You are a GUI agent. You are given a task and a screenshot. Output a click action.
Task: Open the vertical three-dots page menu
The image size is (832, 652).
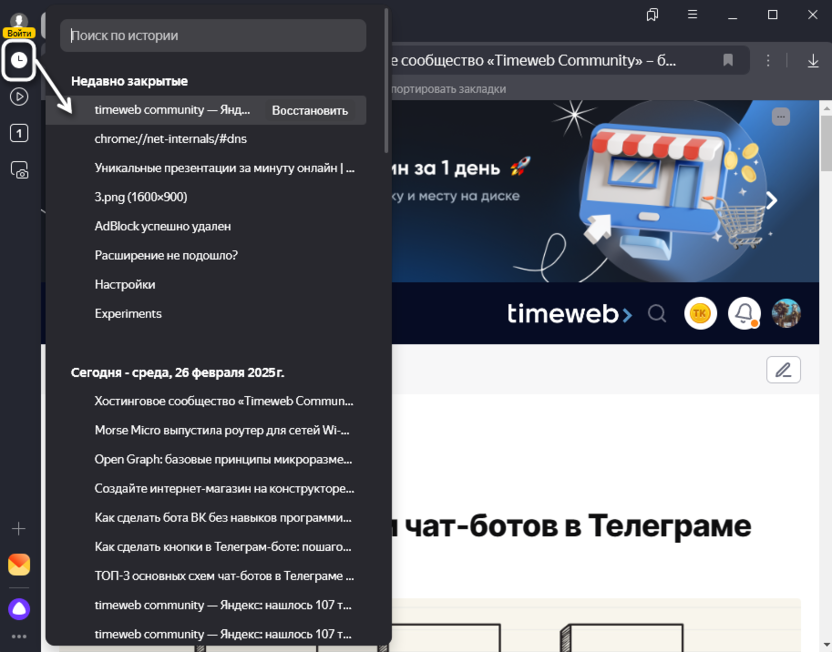[768, 60]
